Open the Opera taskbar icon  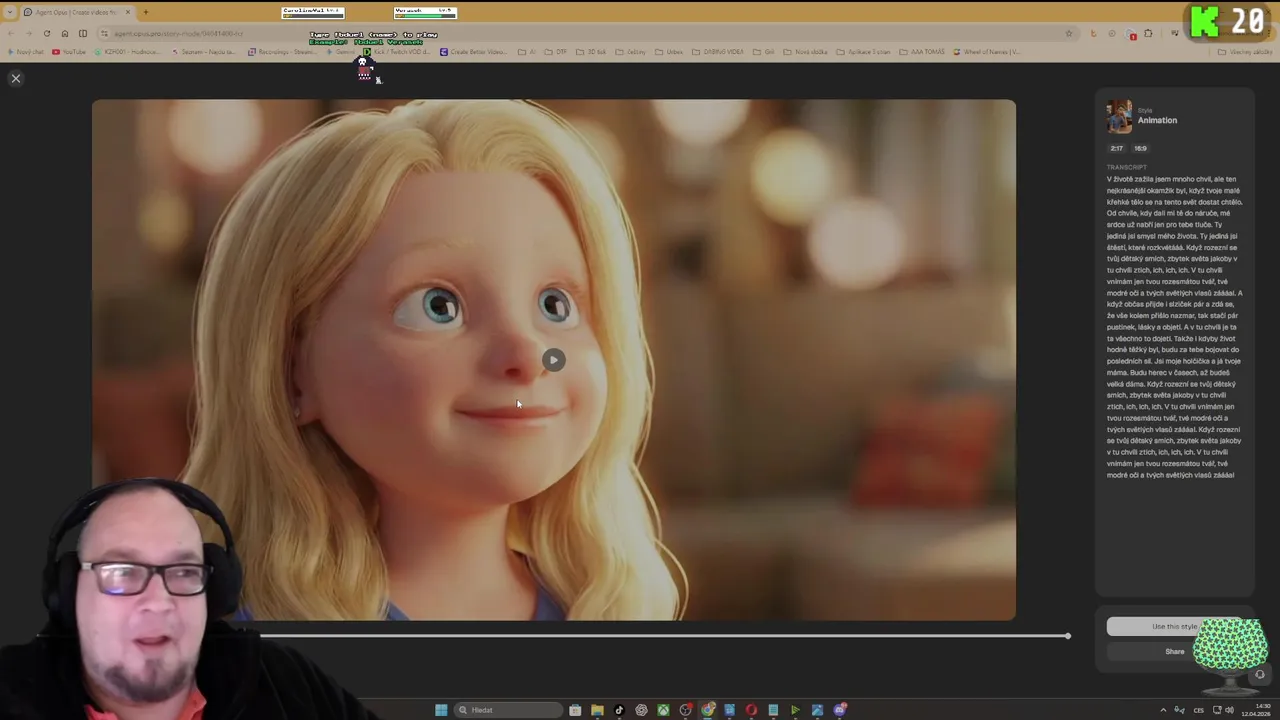pyautogui.click(x=751, y=710)
